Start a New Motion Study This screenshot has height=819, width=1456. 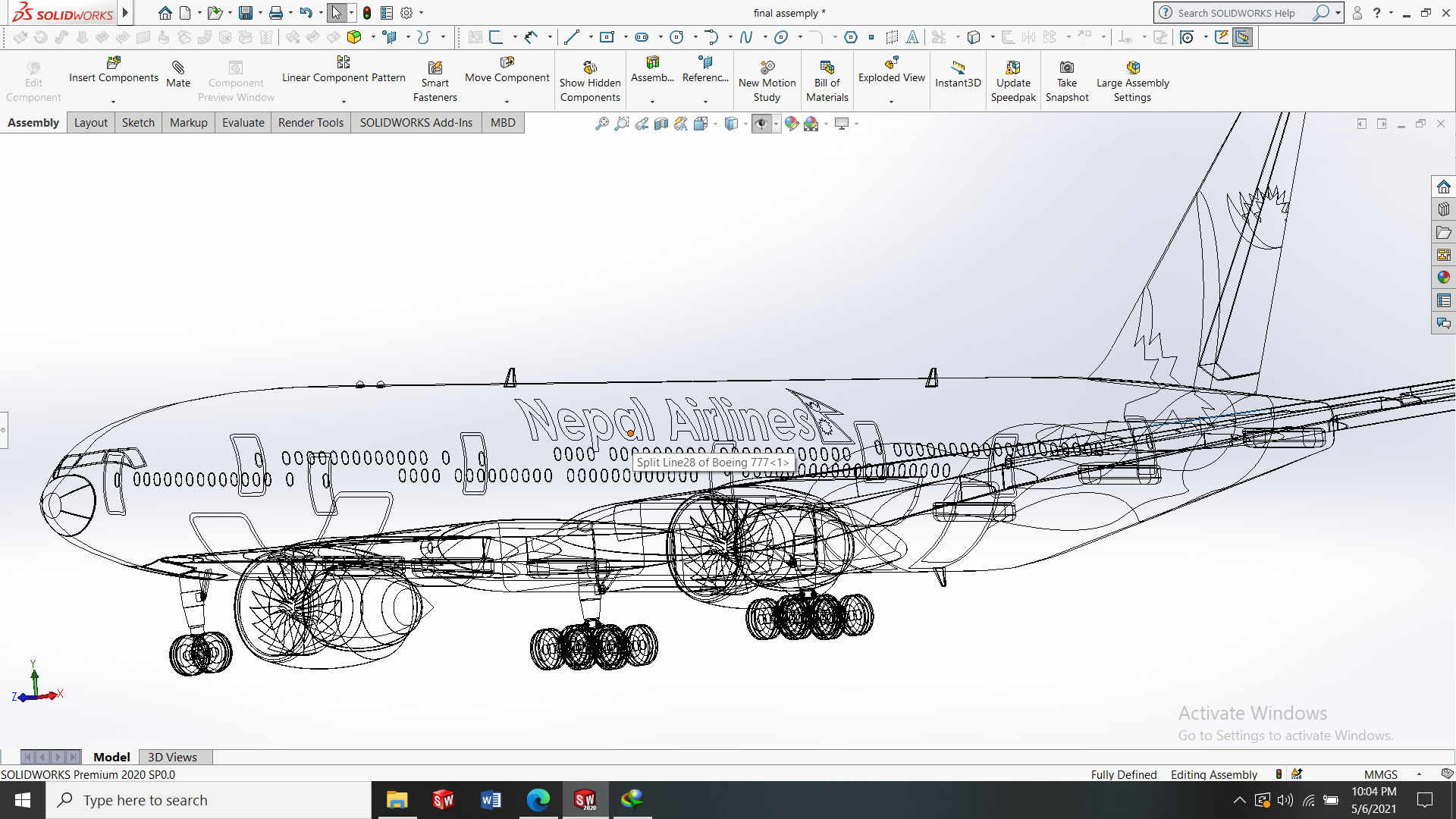(767, 82)
